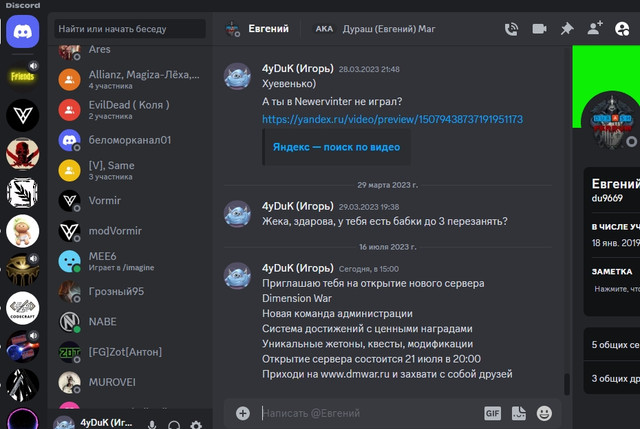Viewport: 640px width, 429px height.
Task: Expand the 3 mutual friends row
Action: pos(612,378)
